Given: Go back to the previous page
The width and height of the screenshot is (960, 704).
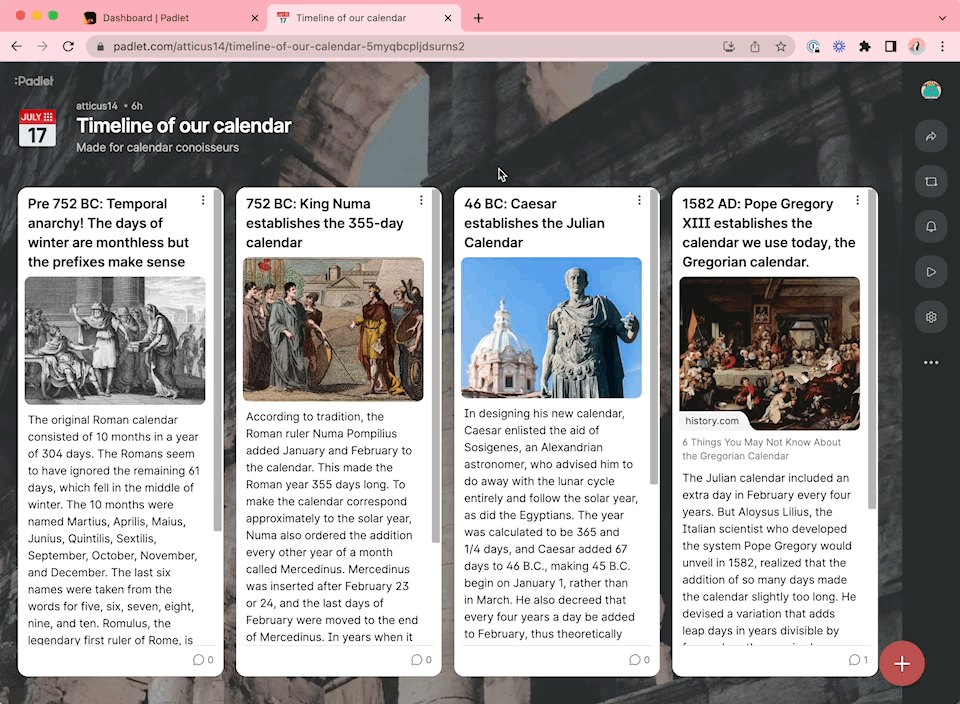Looking at the screenshot, I should click(17, 47).
